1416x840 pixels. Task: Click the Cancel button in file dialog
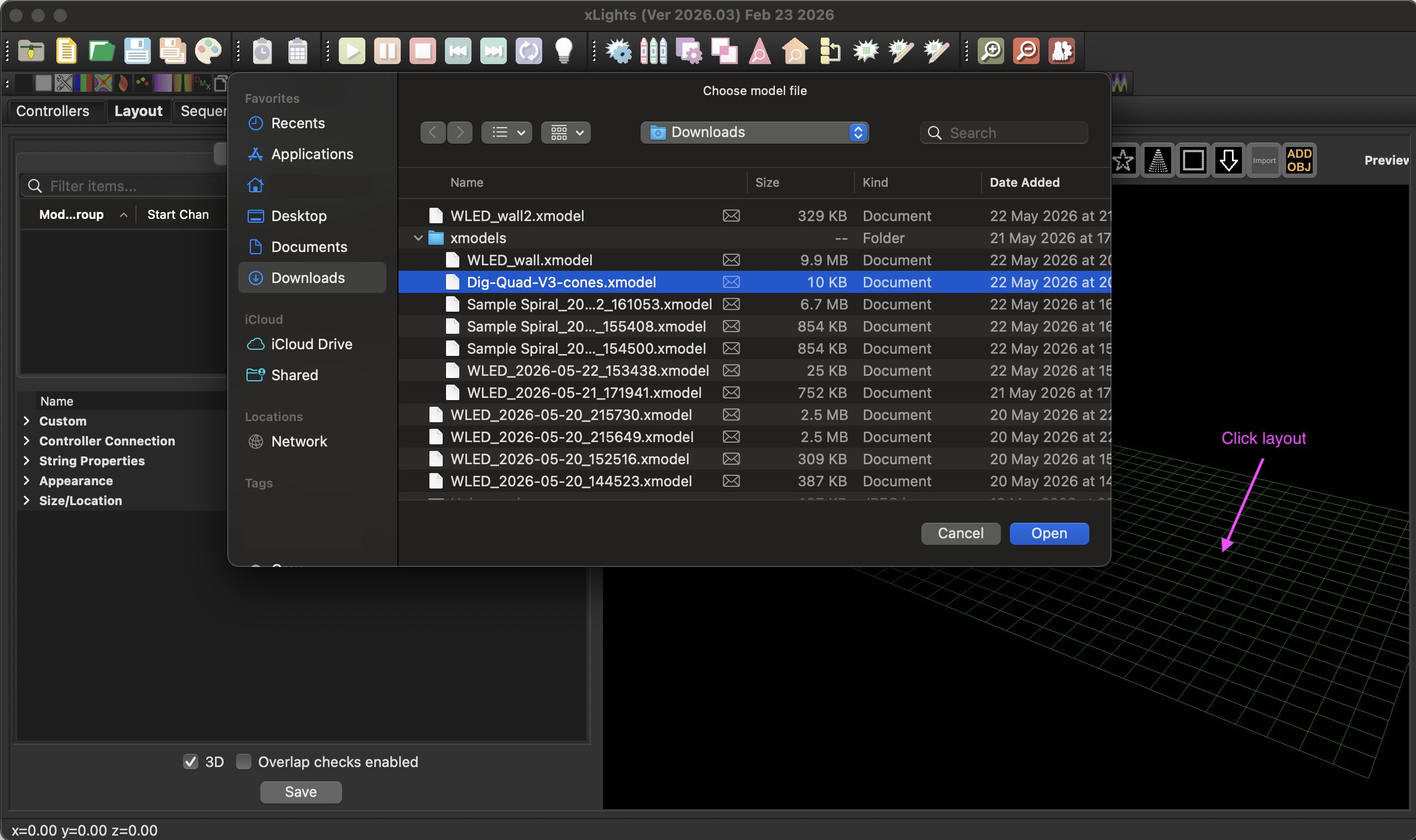pyautogui.click(x=961, y=533)
